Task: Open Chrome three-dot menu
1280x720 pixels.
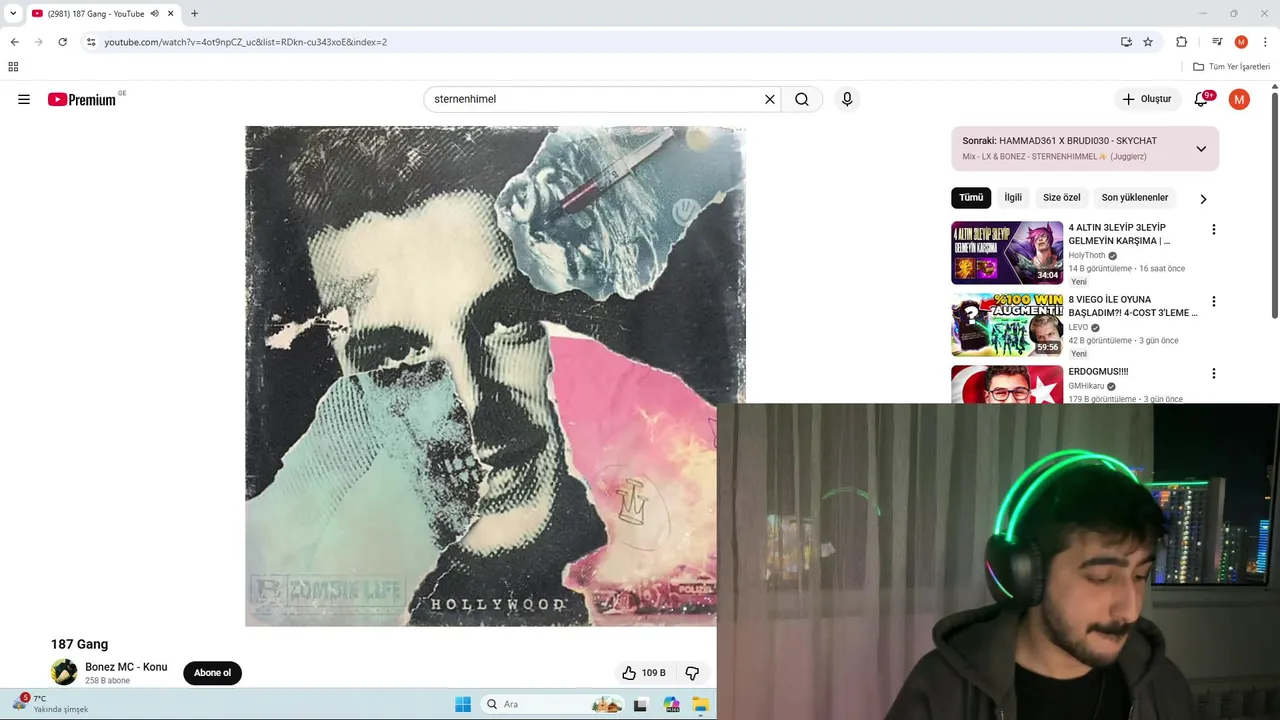Action: click(1265, 42)
